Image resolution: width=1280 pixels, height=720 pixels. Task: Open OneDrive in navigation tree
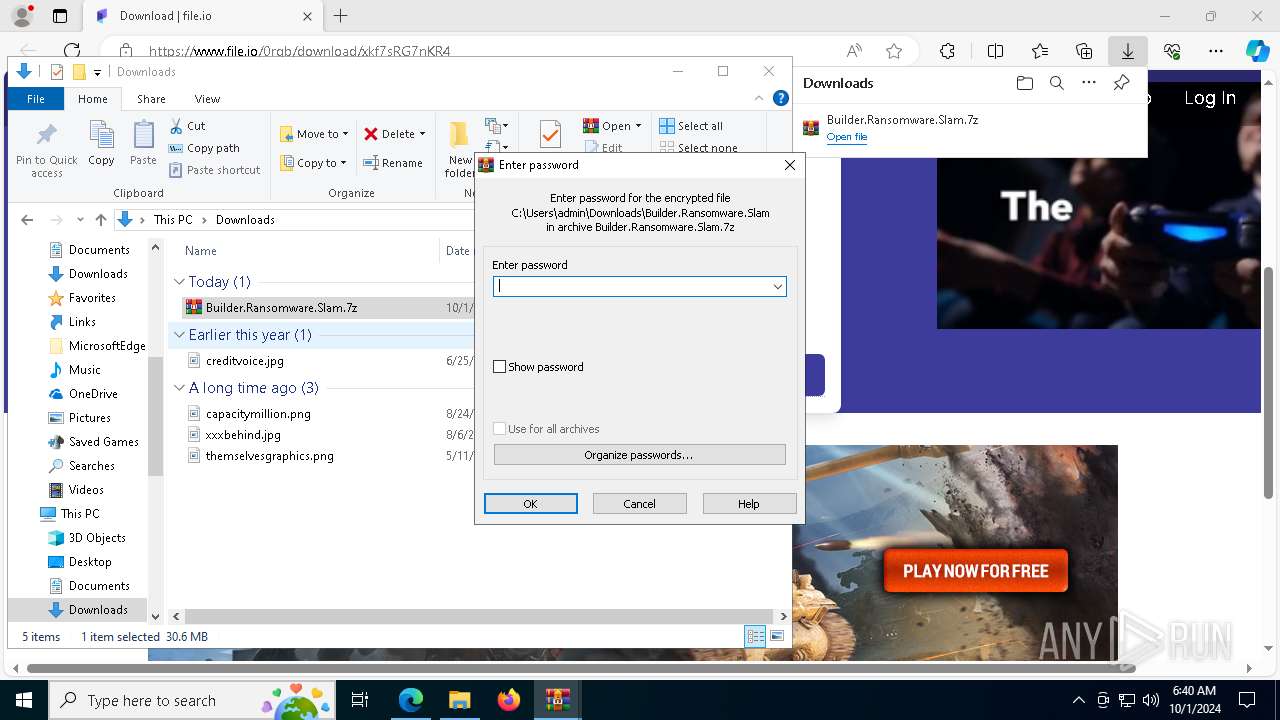click(93, 394)
